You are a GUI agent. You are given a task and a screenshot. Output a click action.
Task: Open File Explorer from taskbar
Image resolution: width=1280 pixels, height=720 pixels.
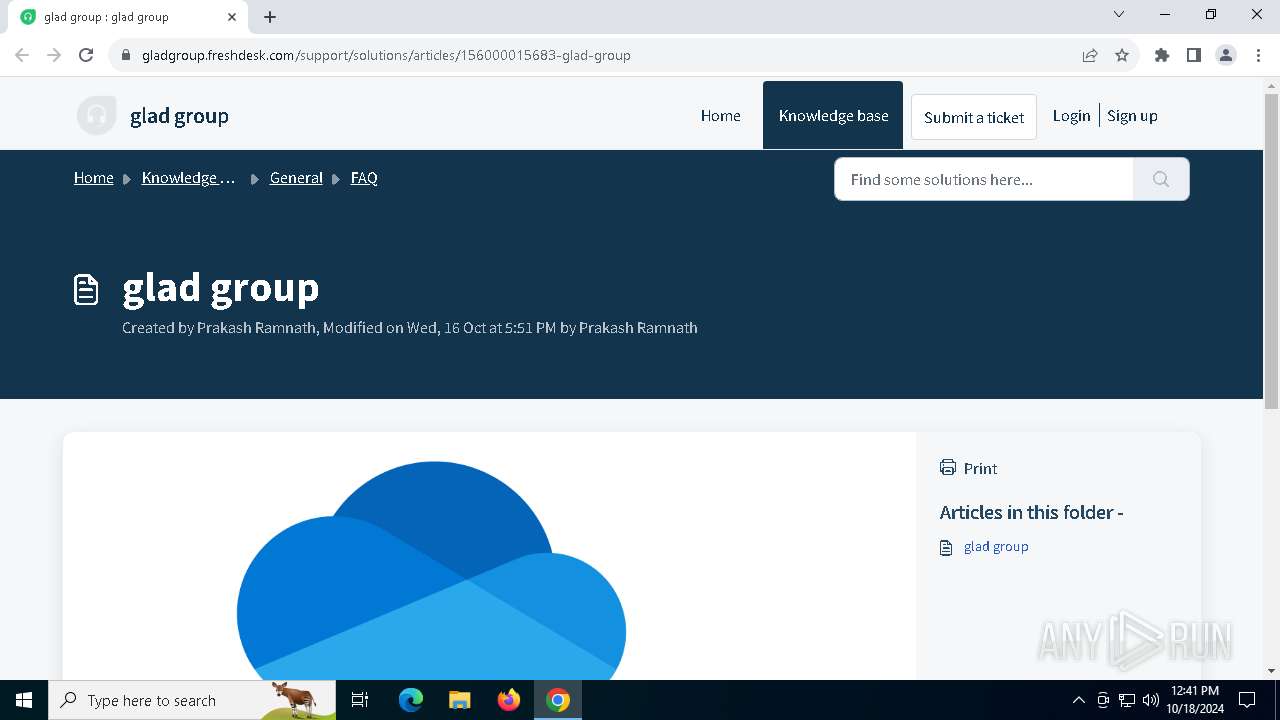[459, 700]
